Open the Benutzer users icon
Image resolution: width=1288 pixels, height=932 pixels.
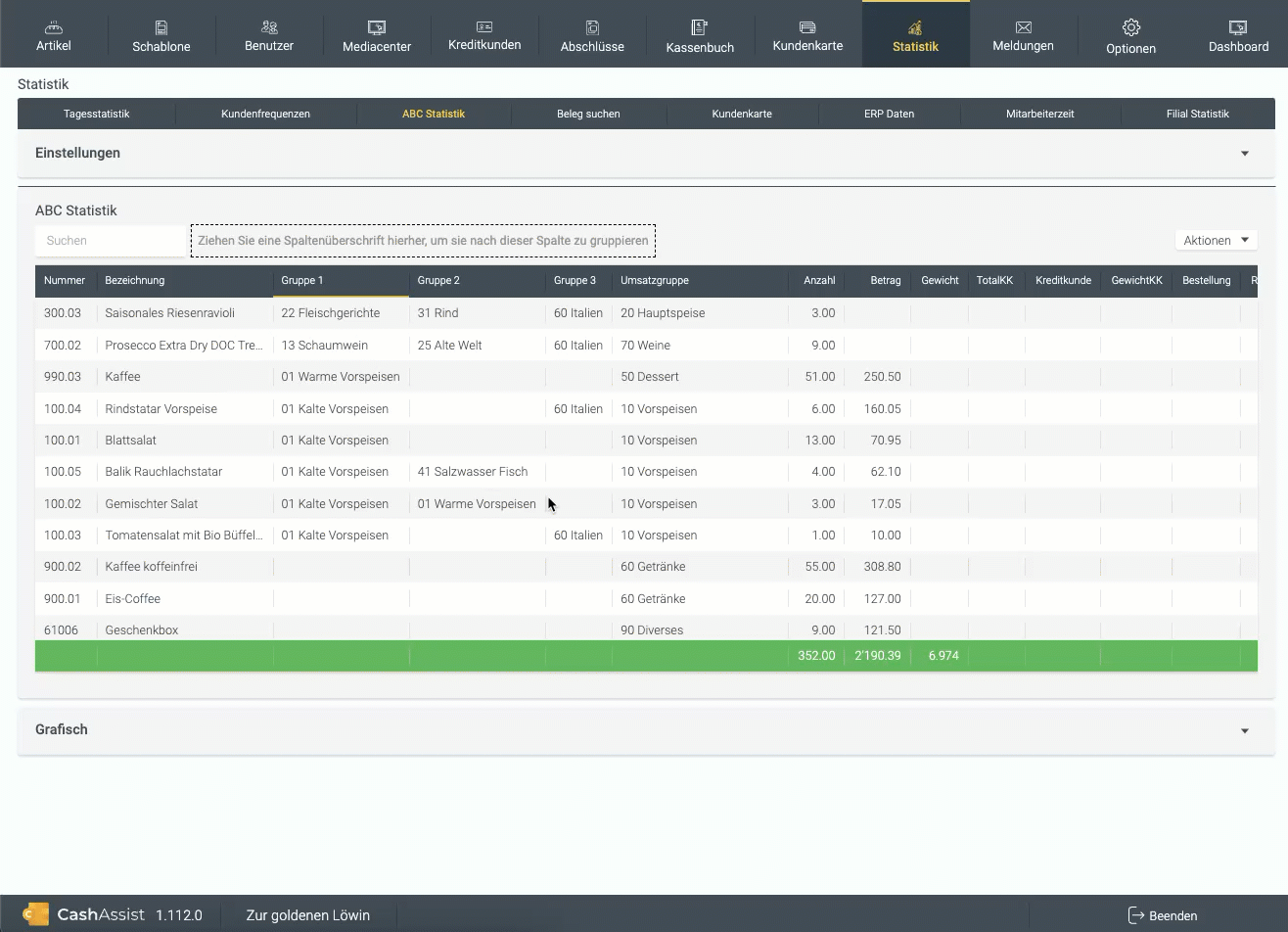(269, 27)
